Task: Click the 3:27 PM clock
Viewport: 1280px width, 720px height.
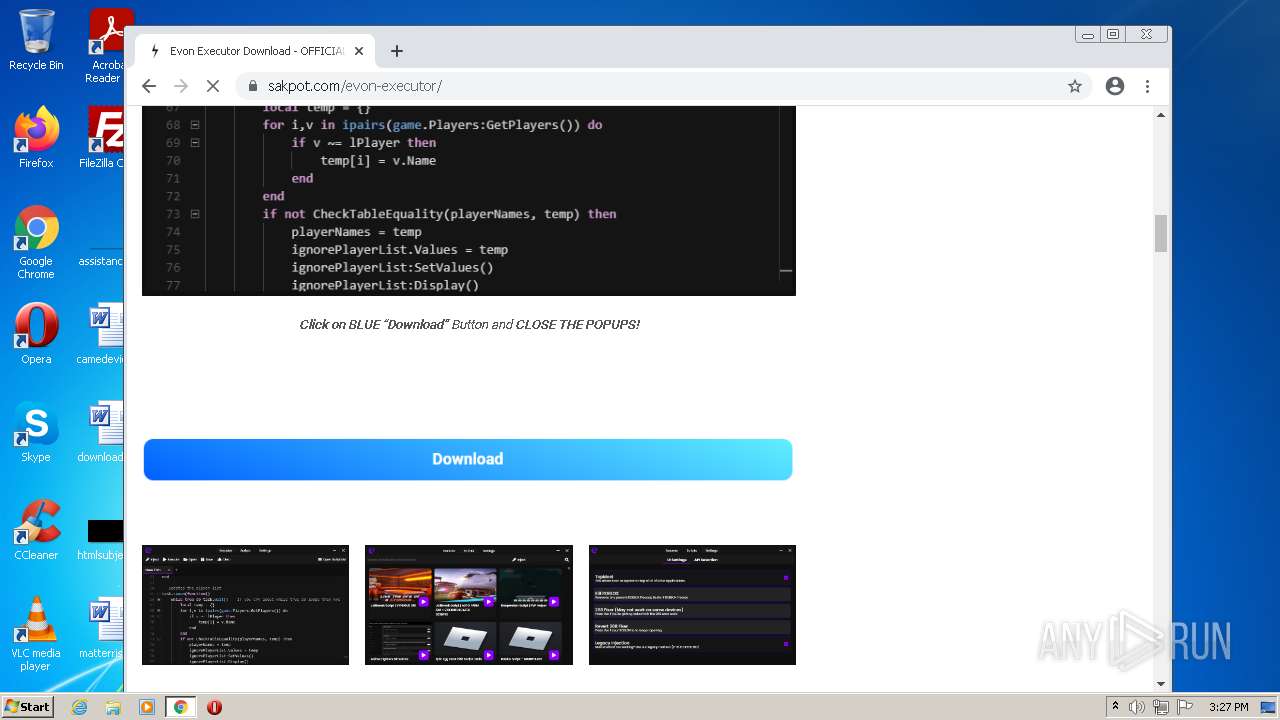Action: 1228,707
